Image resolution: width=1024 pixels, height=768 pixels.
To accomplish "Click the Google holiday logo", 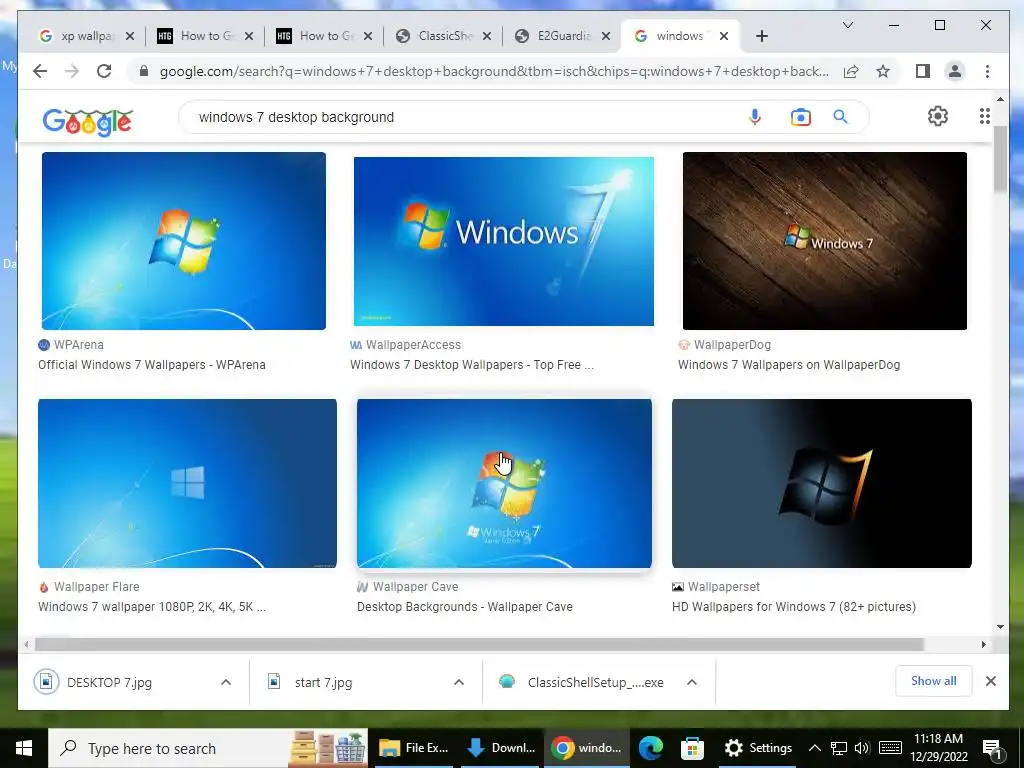I will (x=88, y=121).
